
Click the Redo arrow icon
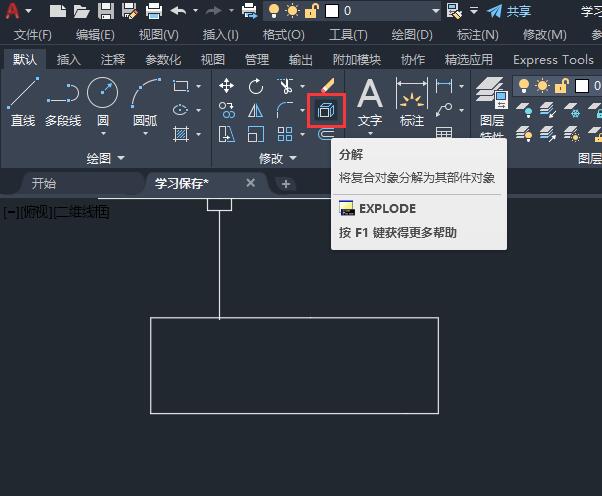point(213,11)
